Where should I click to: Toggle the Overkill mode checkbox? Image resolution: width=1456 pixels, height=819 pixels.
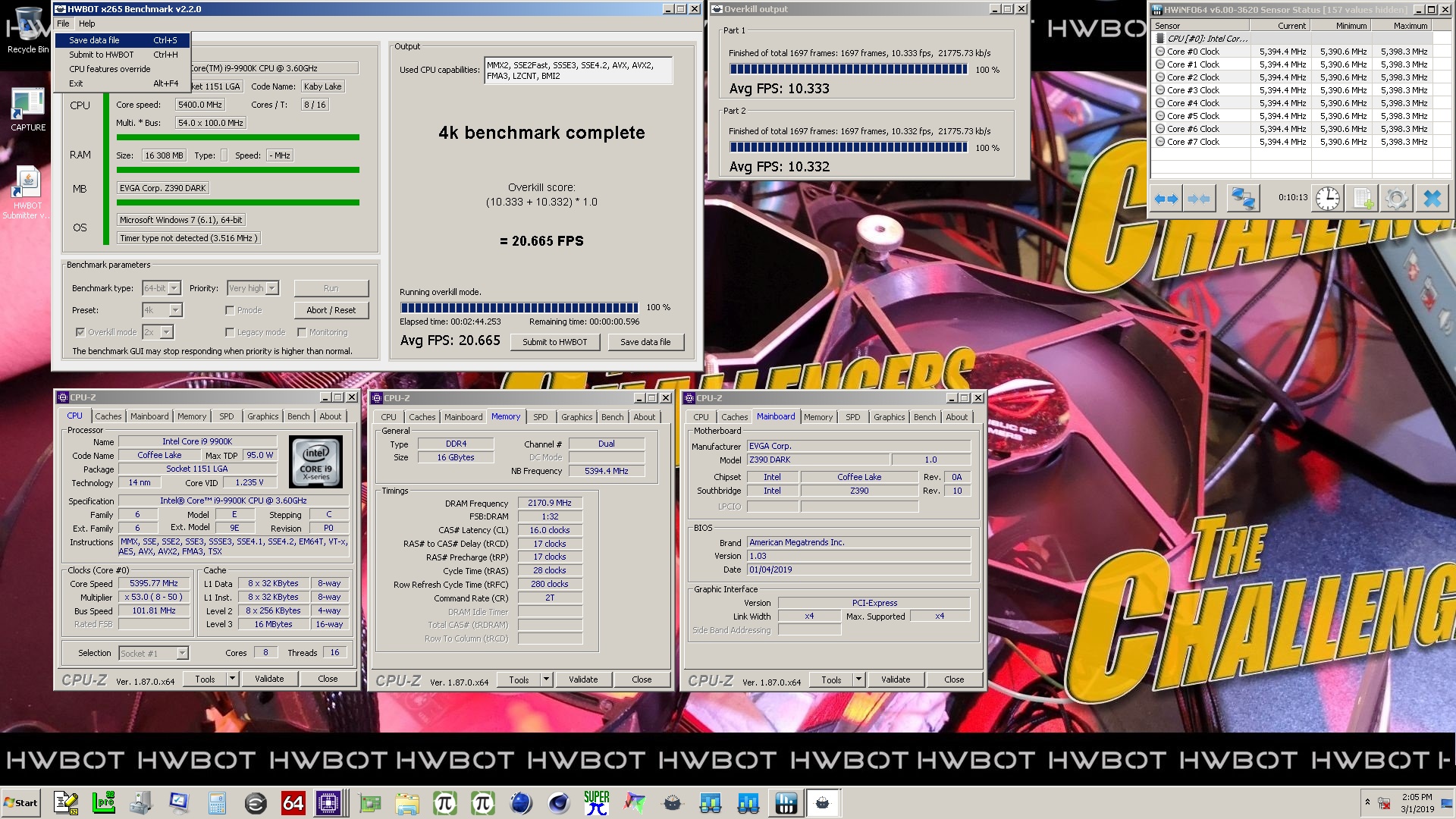click(x=80, y=332)
